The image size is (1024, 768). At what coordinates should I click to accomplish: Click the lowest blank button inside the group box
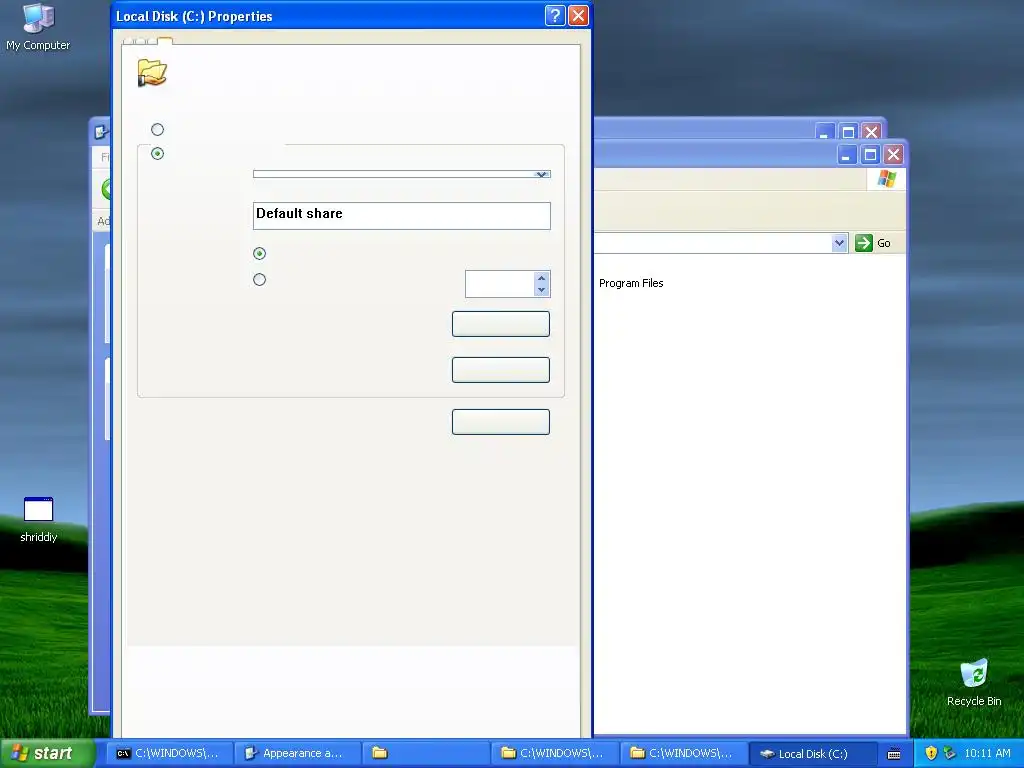[x=501, y=370]
